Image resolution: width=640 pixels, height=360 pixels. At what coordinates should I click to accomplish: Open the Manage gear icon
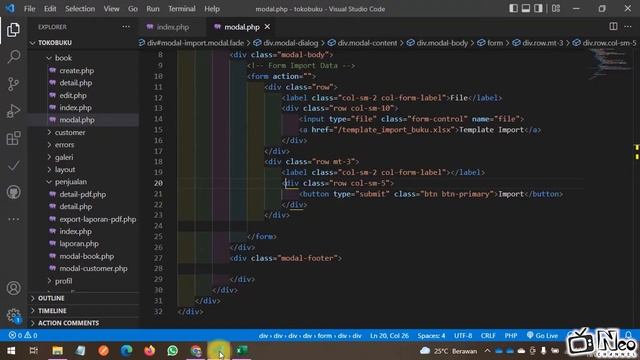13,315
